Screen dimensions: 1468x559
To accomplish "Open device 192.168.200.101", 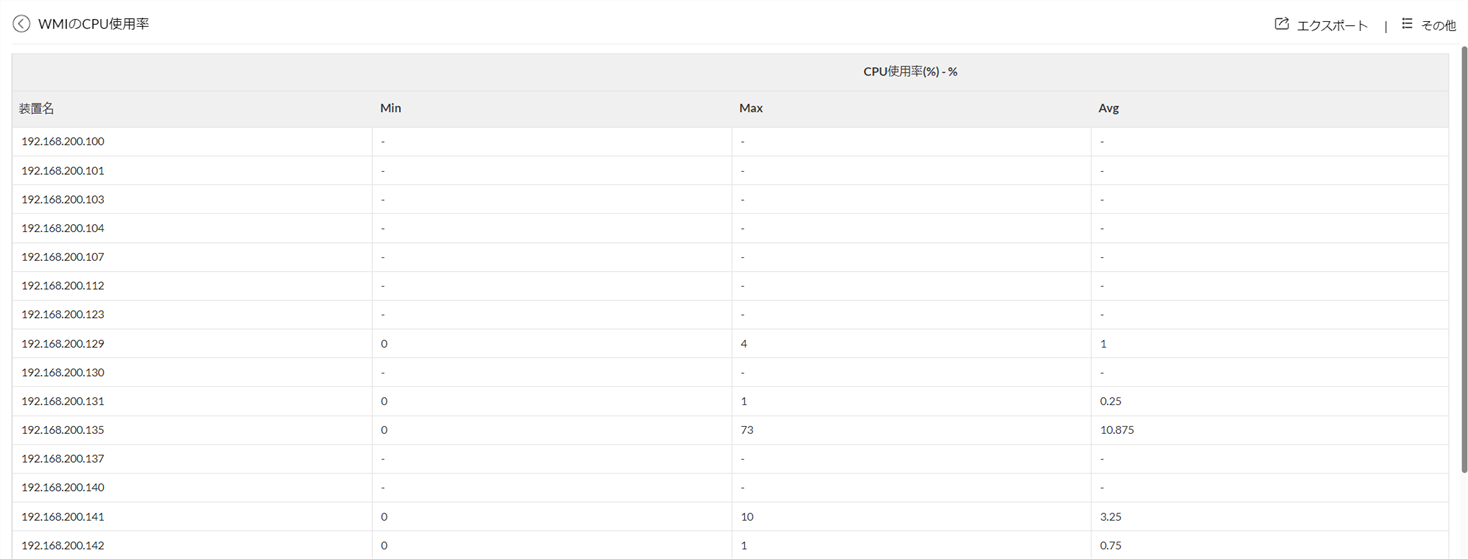I will [62, 170].
